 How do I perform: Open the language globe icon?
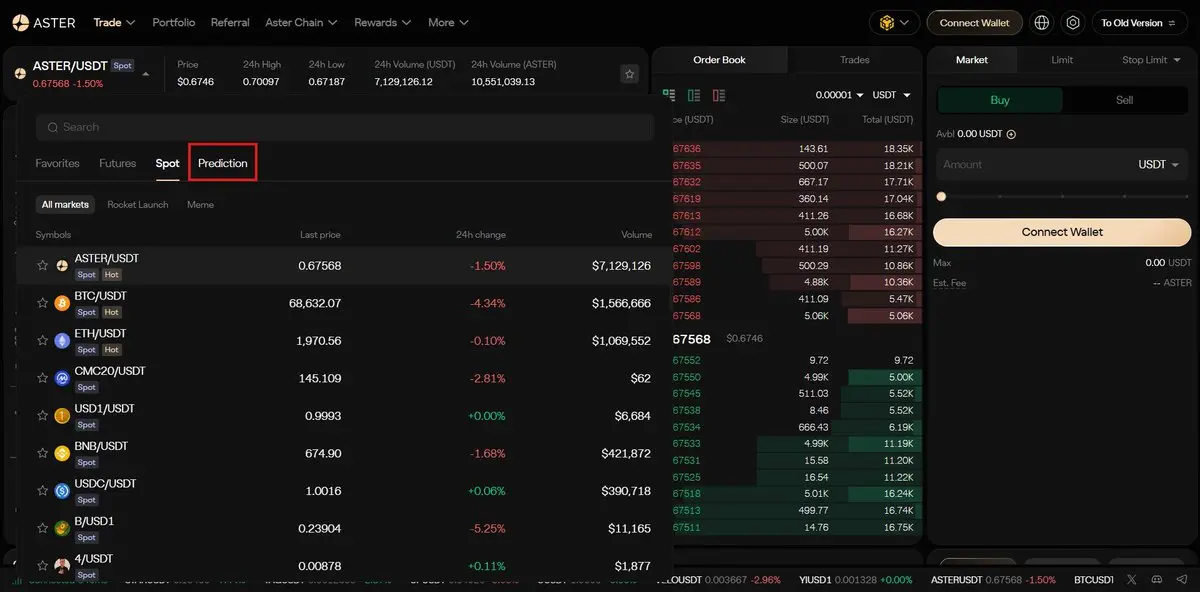[x=1042, y=22]
